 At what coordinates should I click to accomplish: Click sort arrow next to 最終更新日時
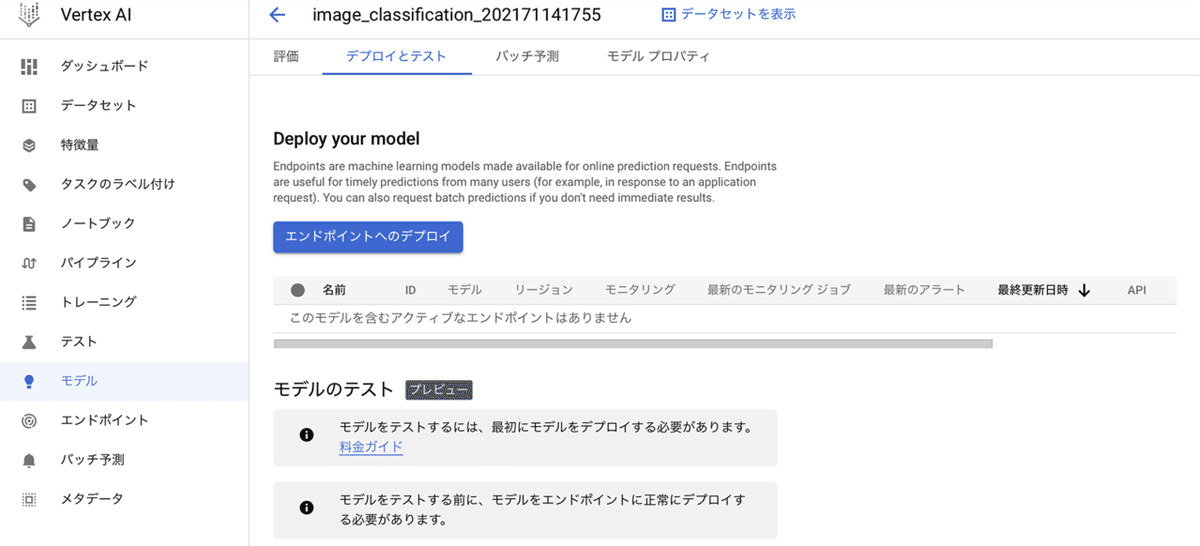1084,290
